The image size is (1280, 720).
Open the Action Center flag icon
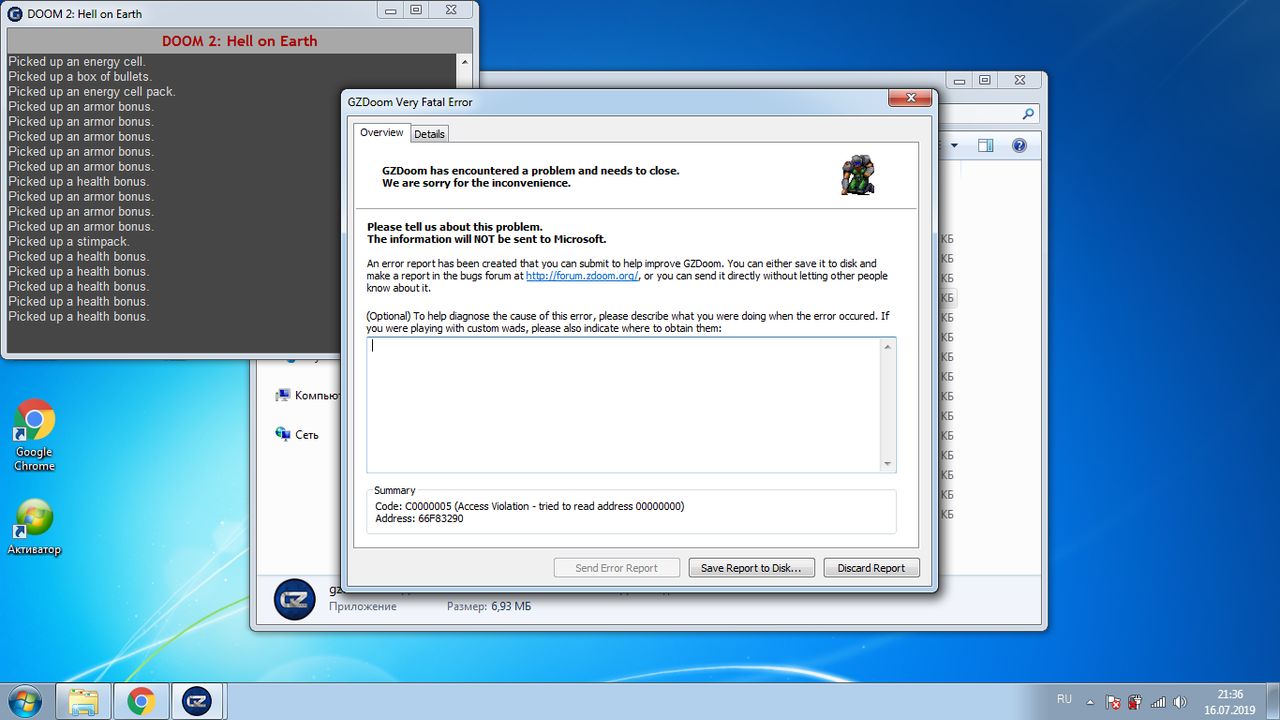(1113, 702)
